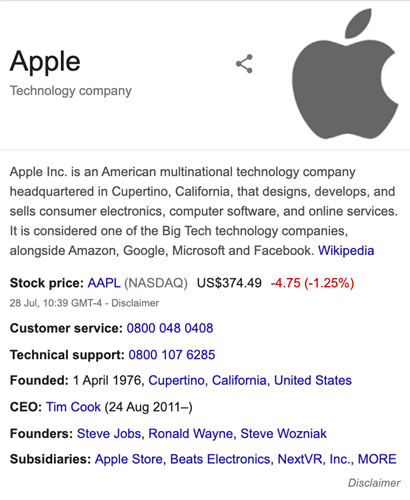Viewport: 410px width, 500px height.
Task: Open the Ronald Wayne founder link
Action: pos(190,434)
